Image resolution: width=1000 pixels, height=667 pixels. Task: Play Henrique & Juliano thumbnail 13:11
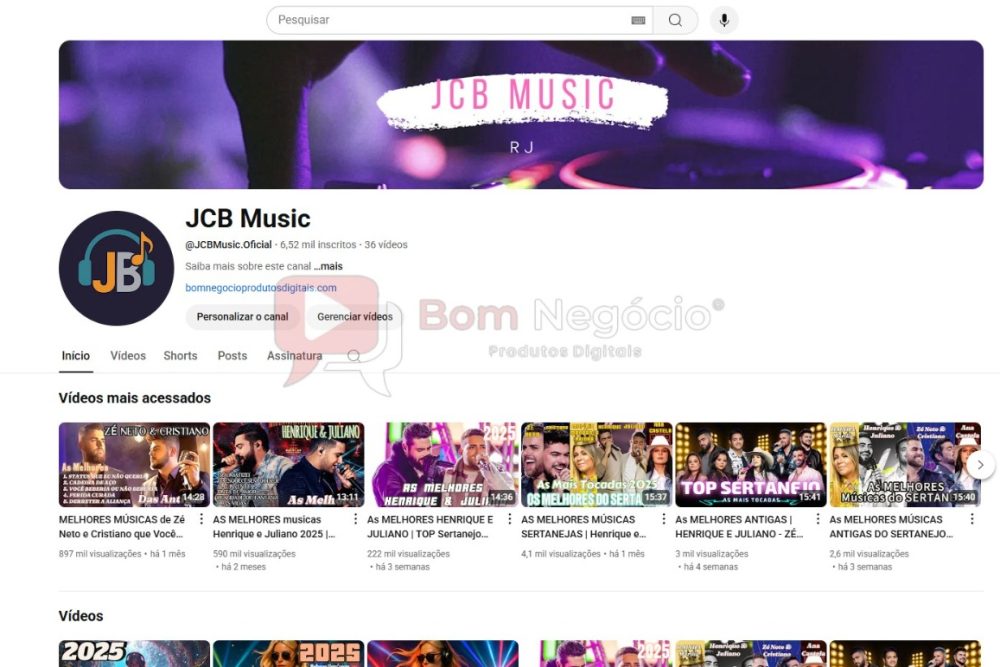click(288, 464)
